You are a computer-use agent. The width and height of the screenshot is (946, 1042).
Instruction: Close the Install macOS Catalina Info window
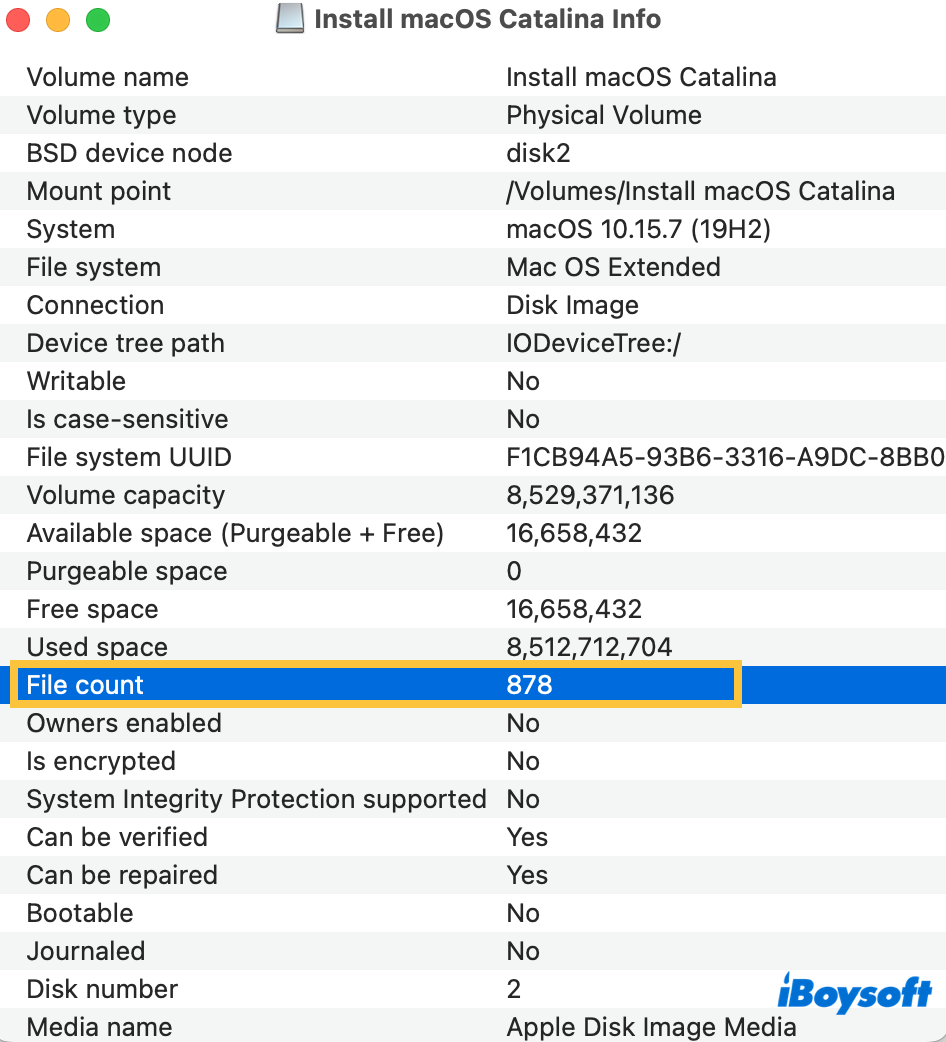click(x=19, y=19)
